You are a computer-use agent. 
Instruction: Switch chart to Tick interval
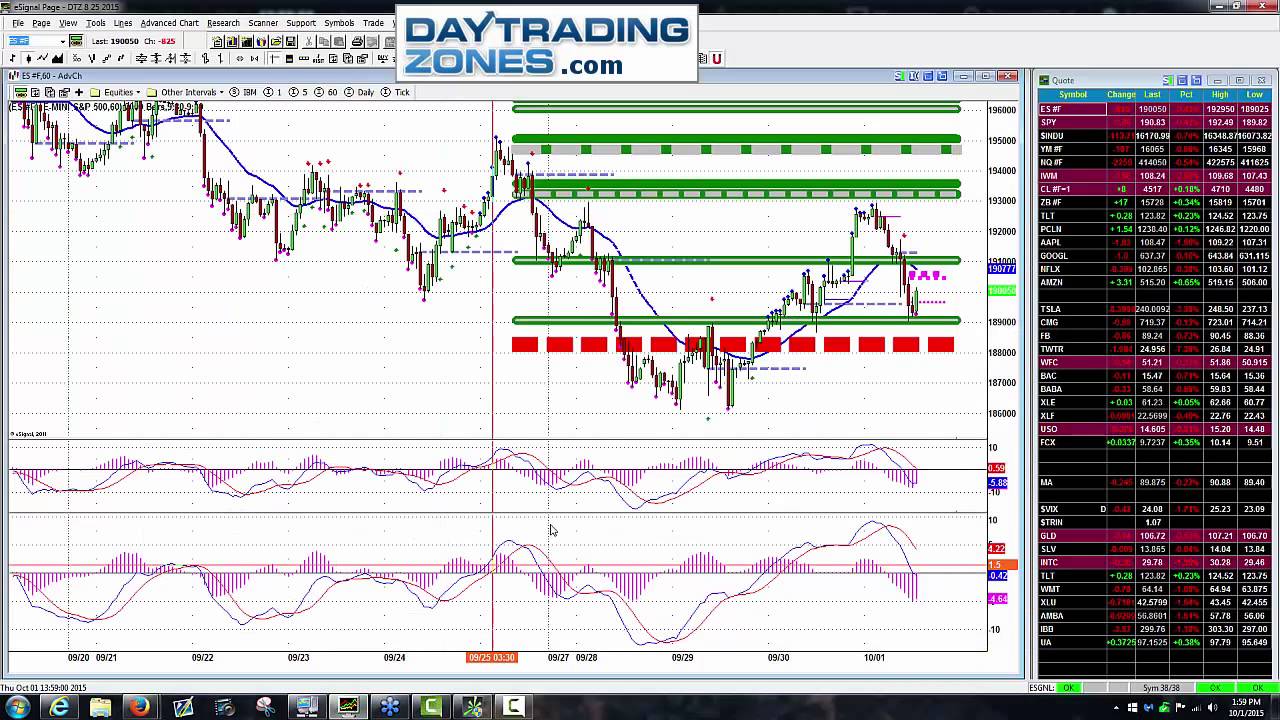[x=394, y=92]
